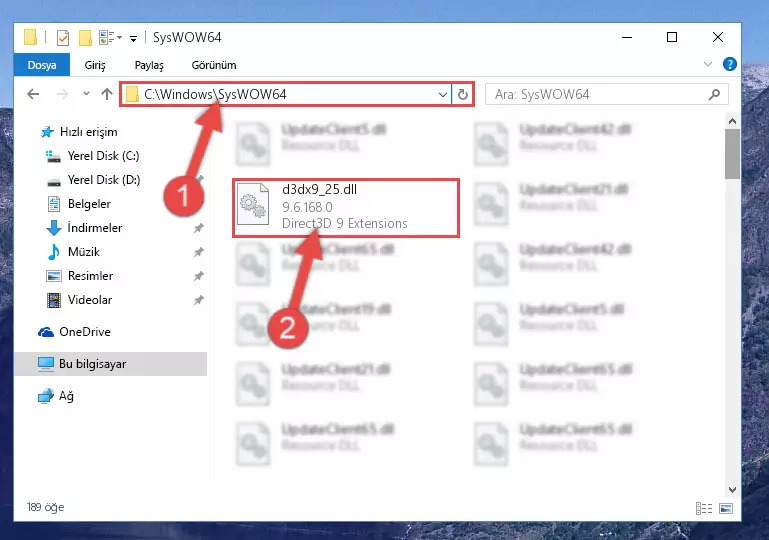Open the blue Help question mark icon
Viewport: 769px width, 540px height.
[x=729, y=64]
